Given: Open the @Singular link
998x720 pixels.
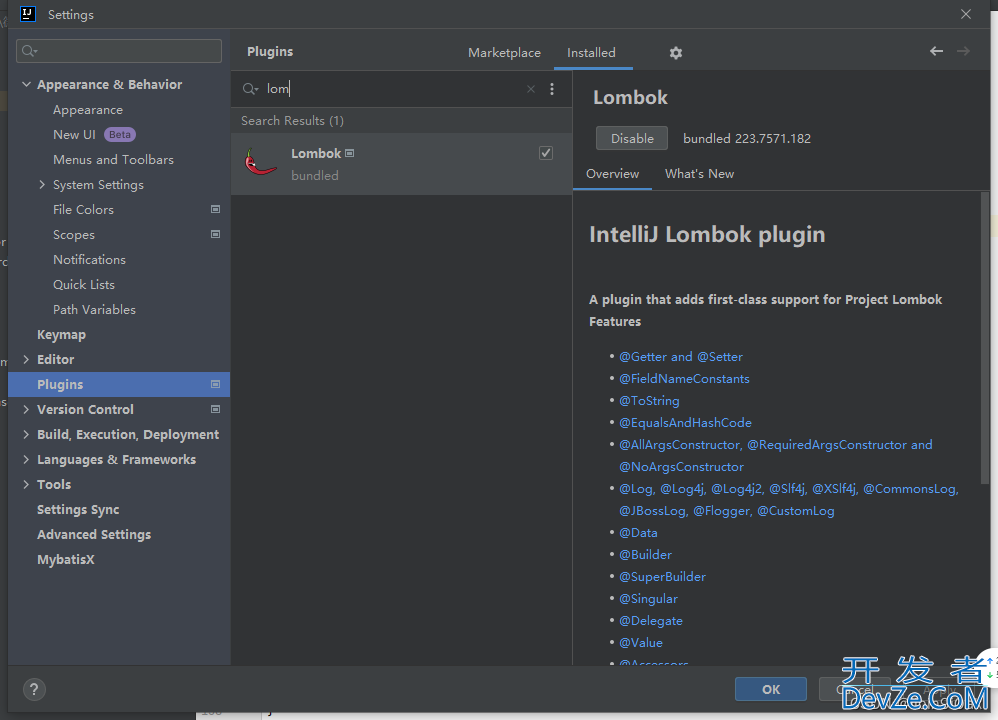Looking at the screenshot, I should pos(648,599).
